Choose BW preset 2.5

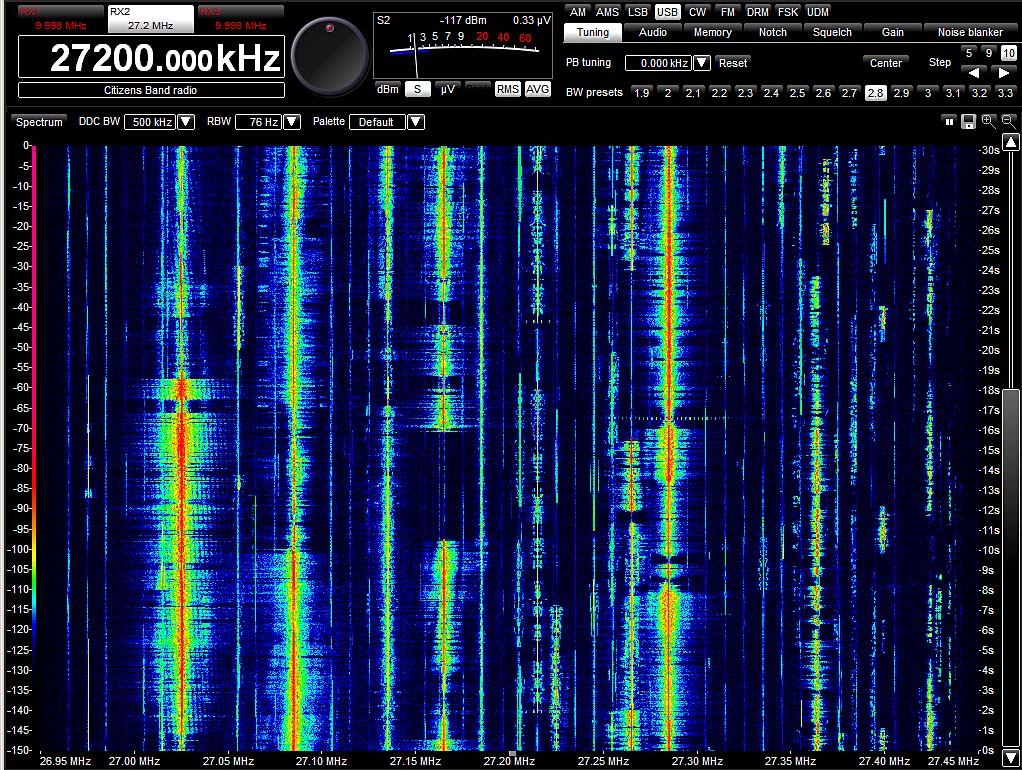tap(797, 93)
